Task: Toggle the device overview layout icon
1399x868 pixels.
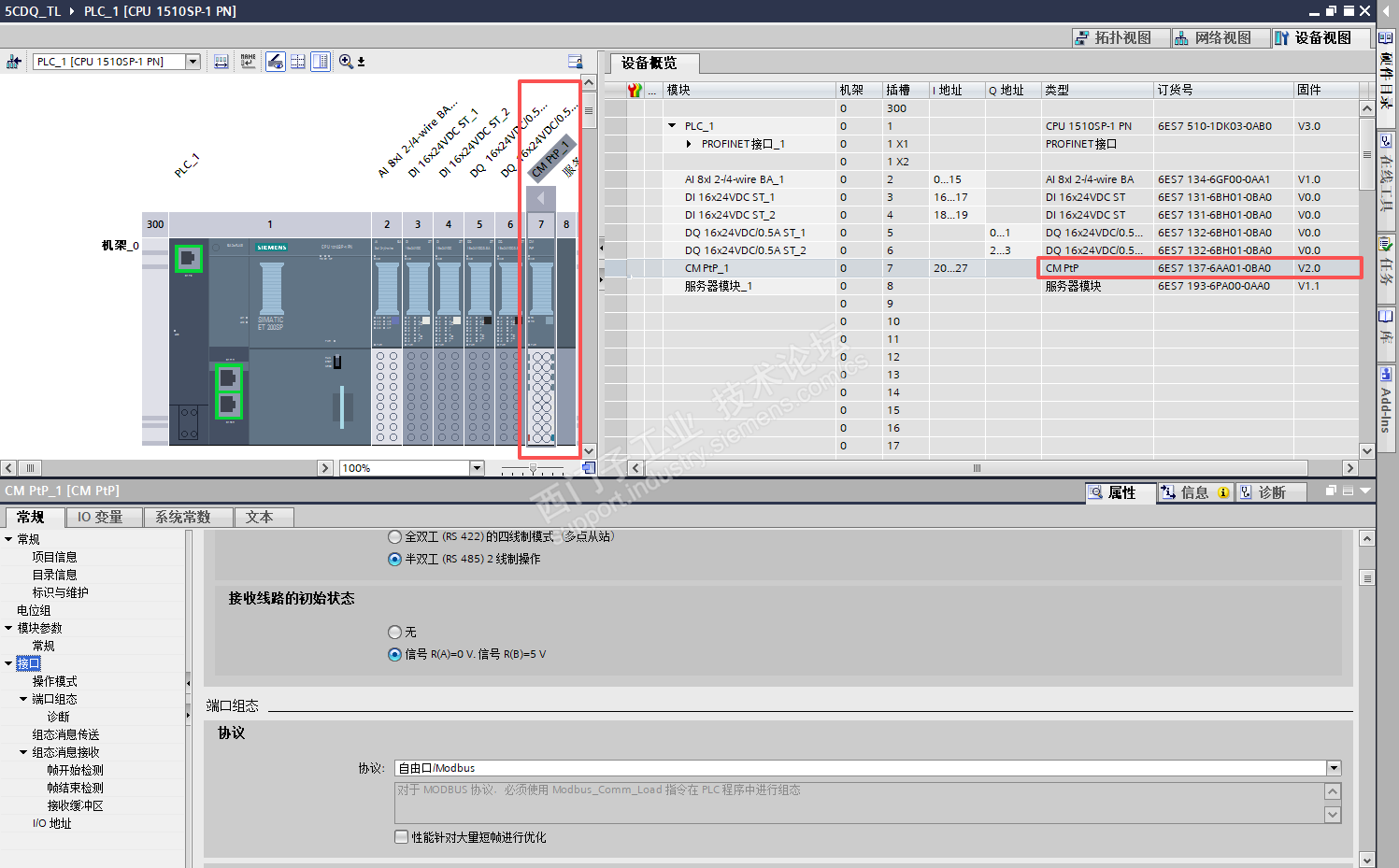Action: (x=321, y=62)
